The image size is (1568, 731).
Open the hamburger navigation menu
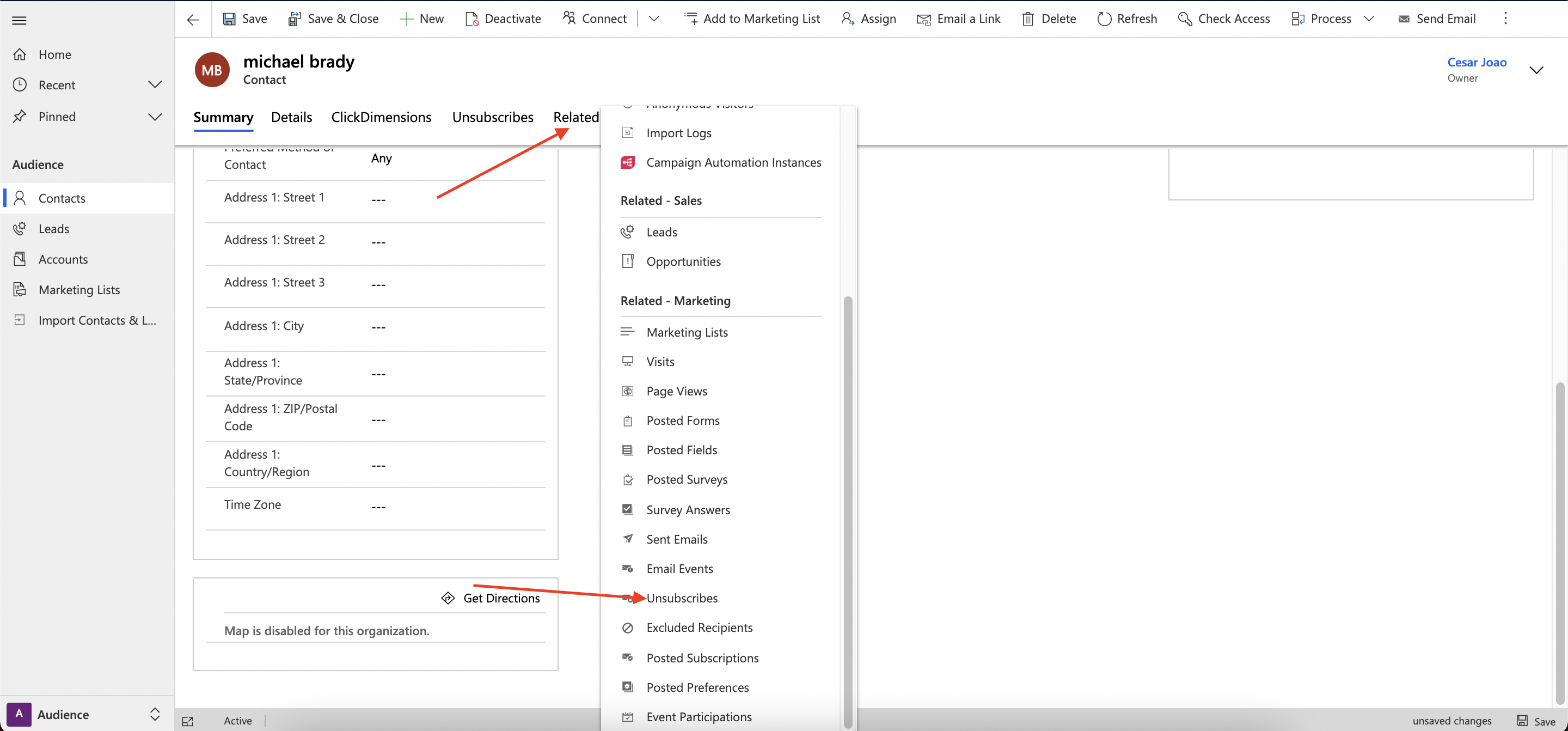[20, 20]
